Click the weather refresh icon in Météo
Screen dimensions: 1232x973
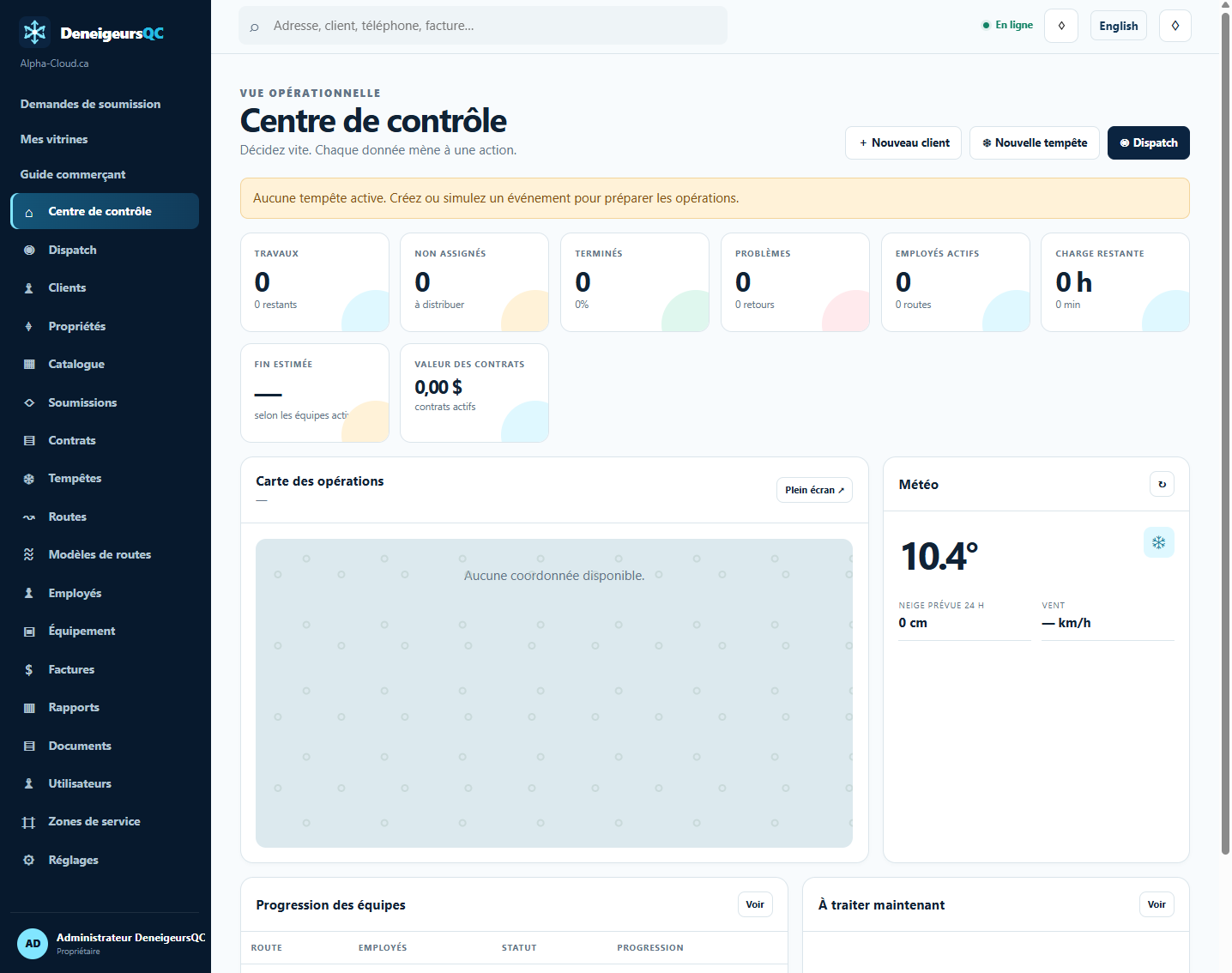[1162, 484]
